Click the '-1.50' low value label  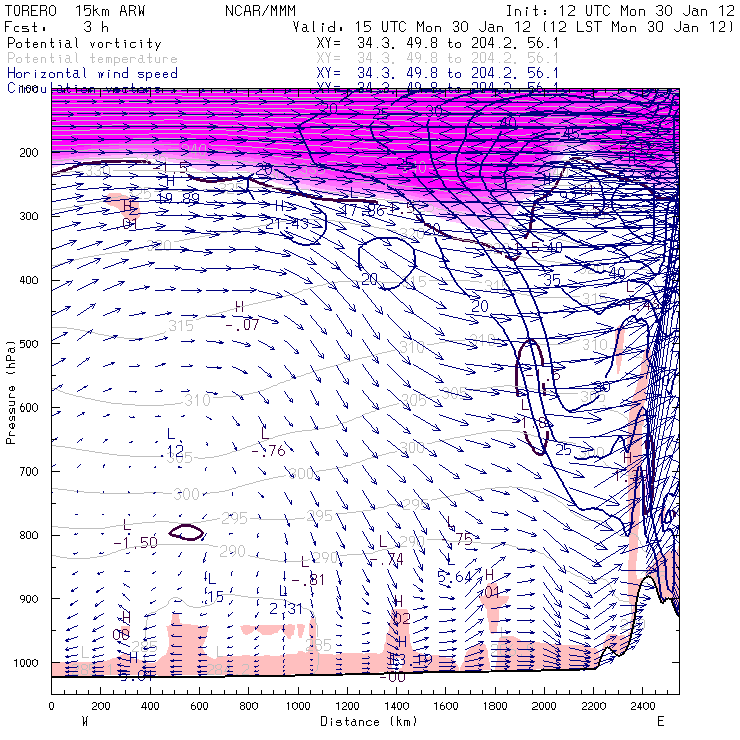pos(135,543)
